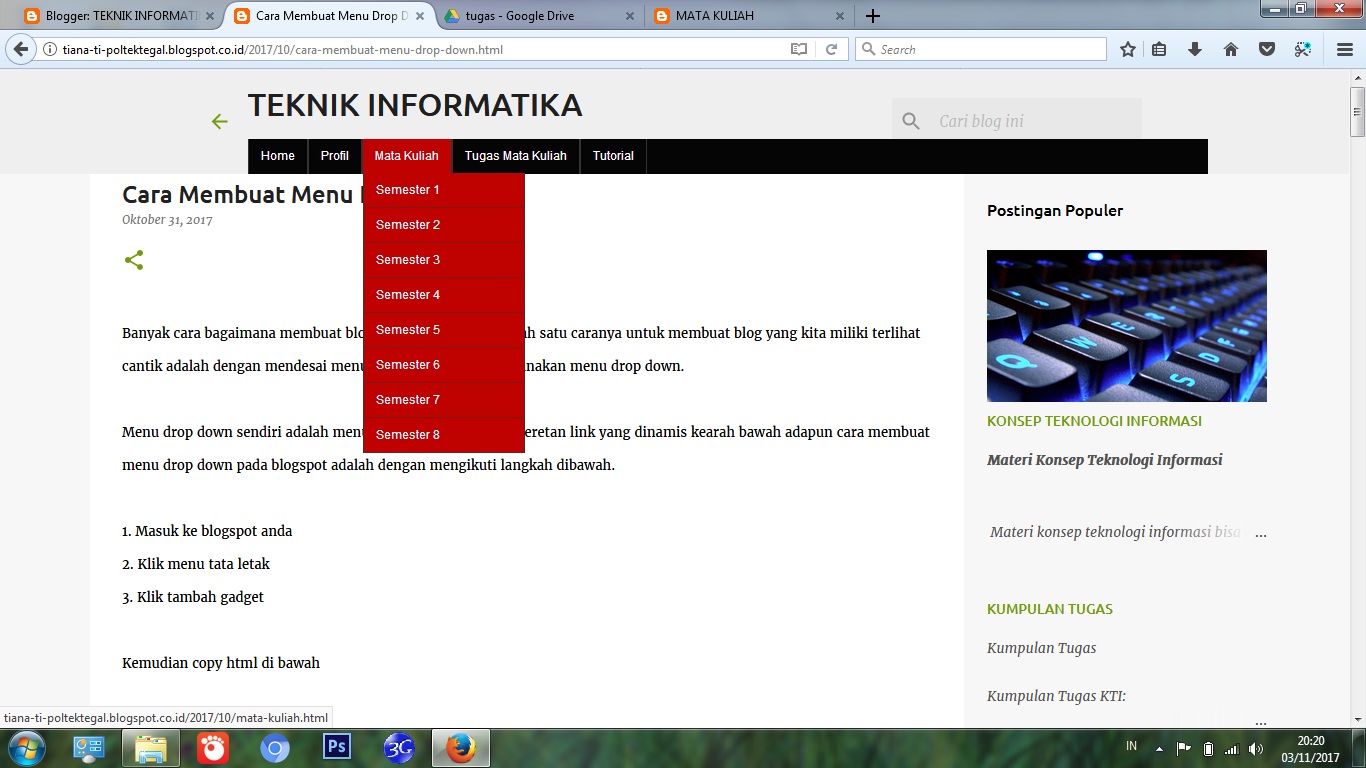Click the magnifier in the Cari blog ini search

(x=910, y=119)
